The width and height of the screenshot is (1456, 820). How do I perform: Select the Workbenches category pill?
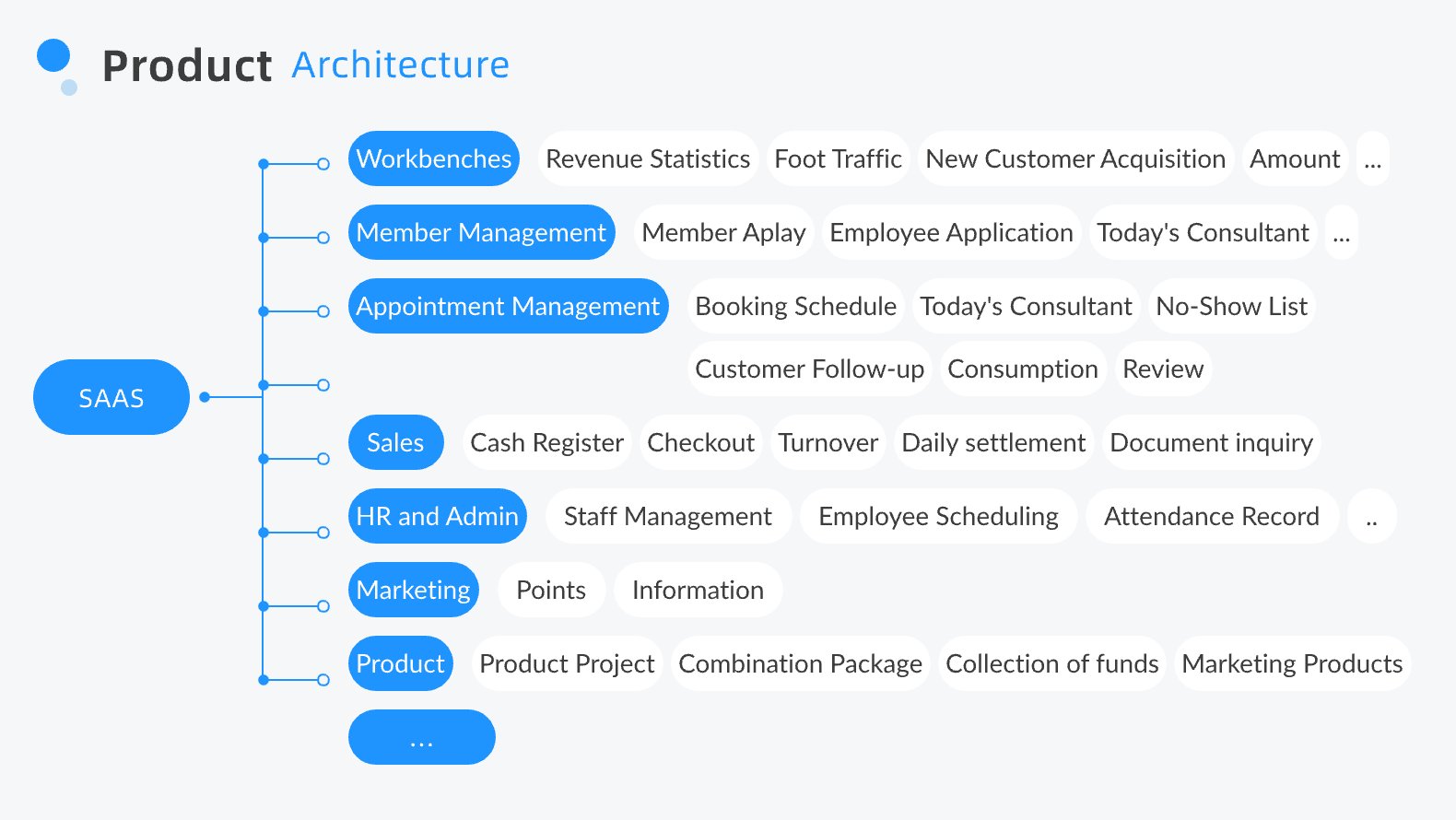(x=433, y=158)
